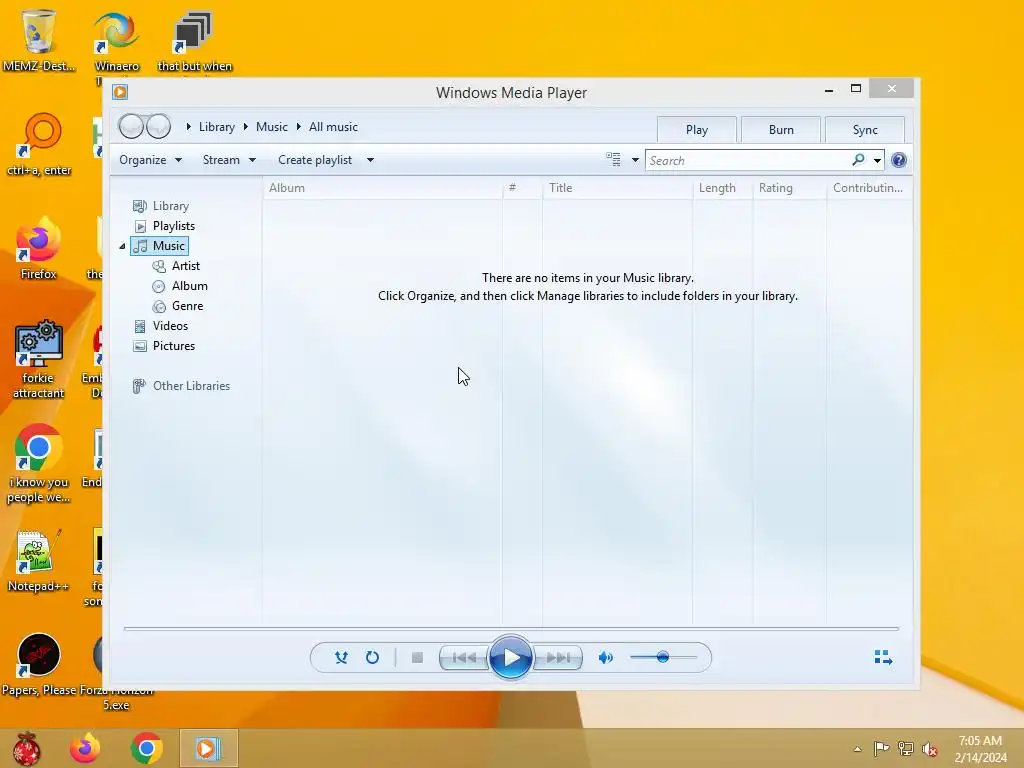1024x768 pixels.
Task: Stop playback with the Stop button
Action: tap(417, 658)
